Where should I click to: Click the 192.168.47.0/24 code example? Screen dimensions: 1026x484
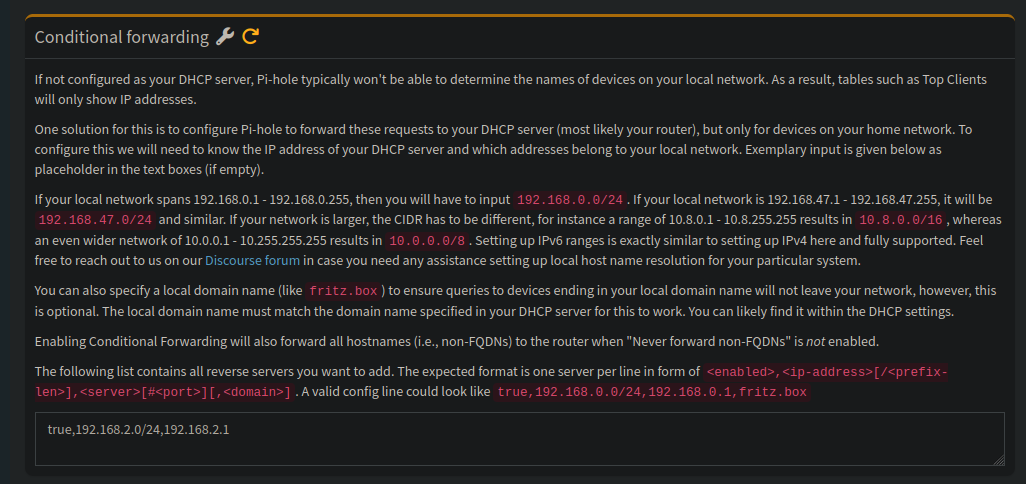click(95, 220)
